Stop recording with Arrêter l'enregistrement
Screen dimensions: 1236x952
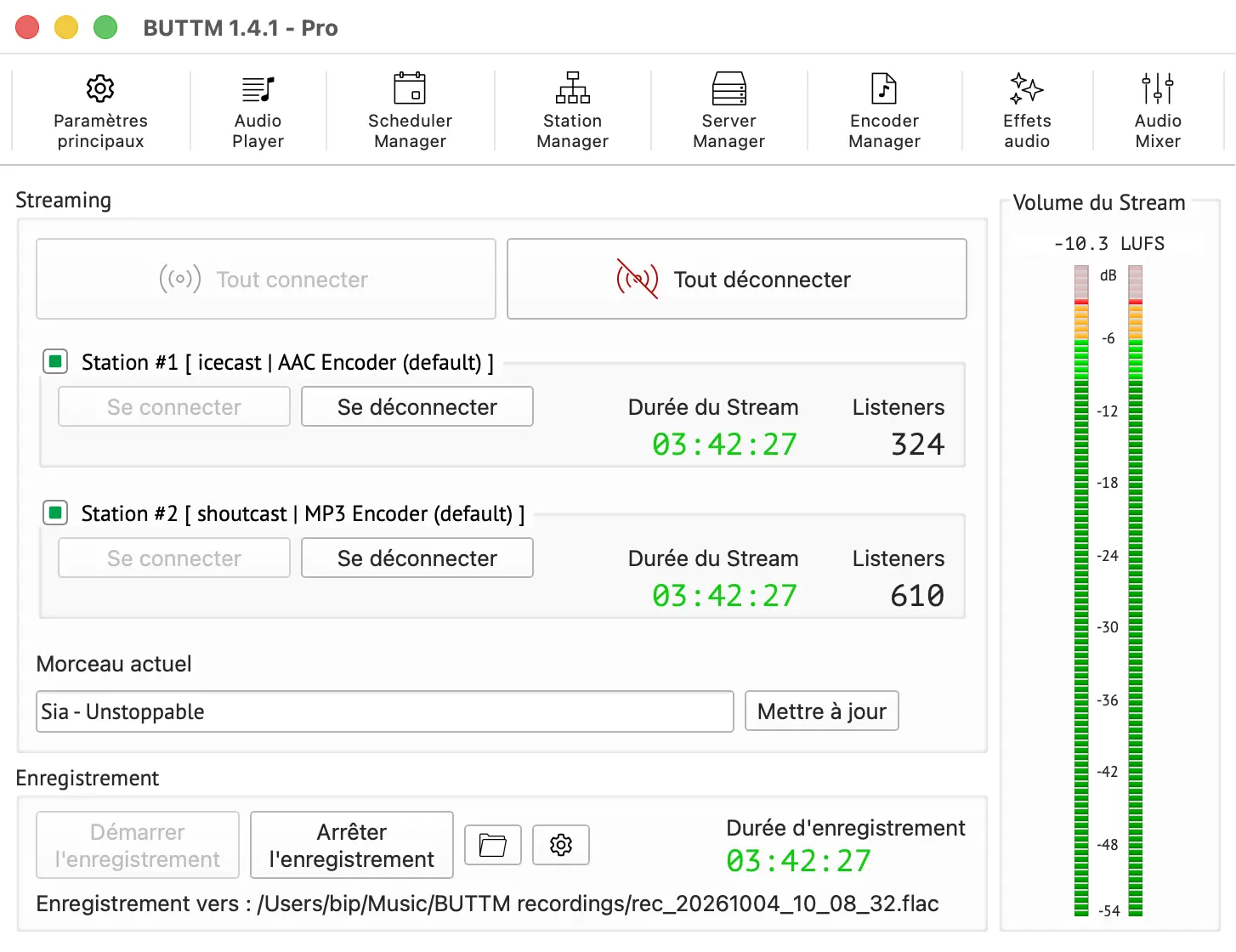click(x=352, y=845)
